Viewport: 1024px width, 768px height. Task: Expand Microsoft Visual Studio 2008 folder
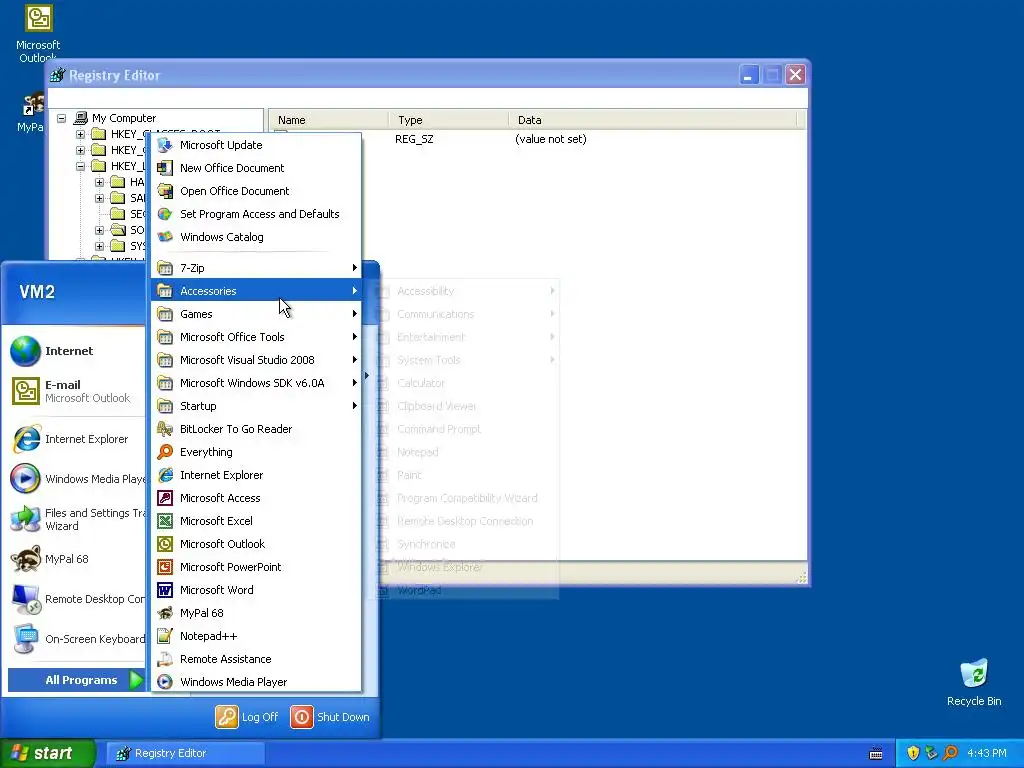tap(257, 360)
